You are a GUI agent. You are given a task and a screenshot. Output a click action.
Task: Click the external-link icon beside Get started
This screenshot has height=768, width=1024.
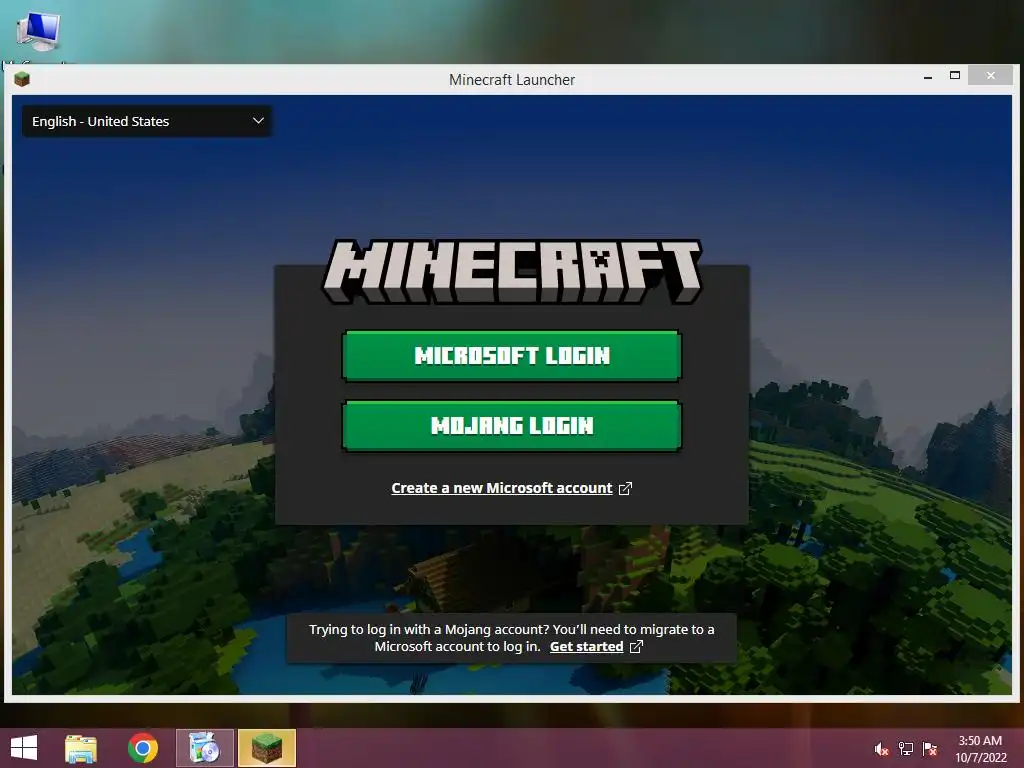point(636,647)
